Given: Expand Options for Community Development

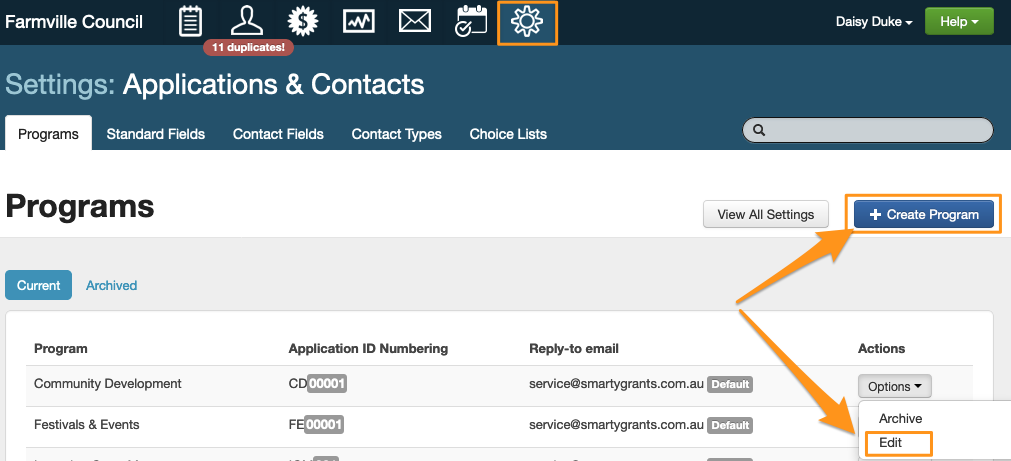Looking at the screenshot, I should 894,386.
